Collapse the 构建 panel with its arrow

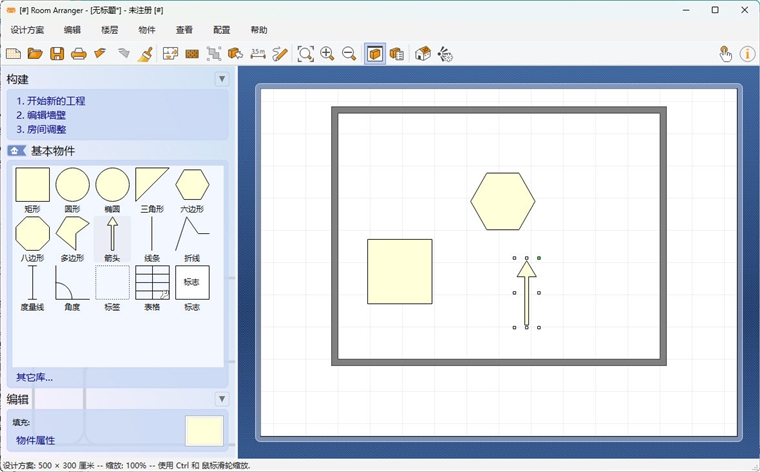coord(222,79)
